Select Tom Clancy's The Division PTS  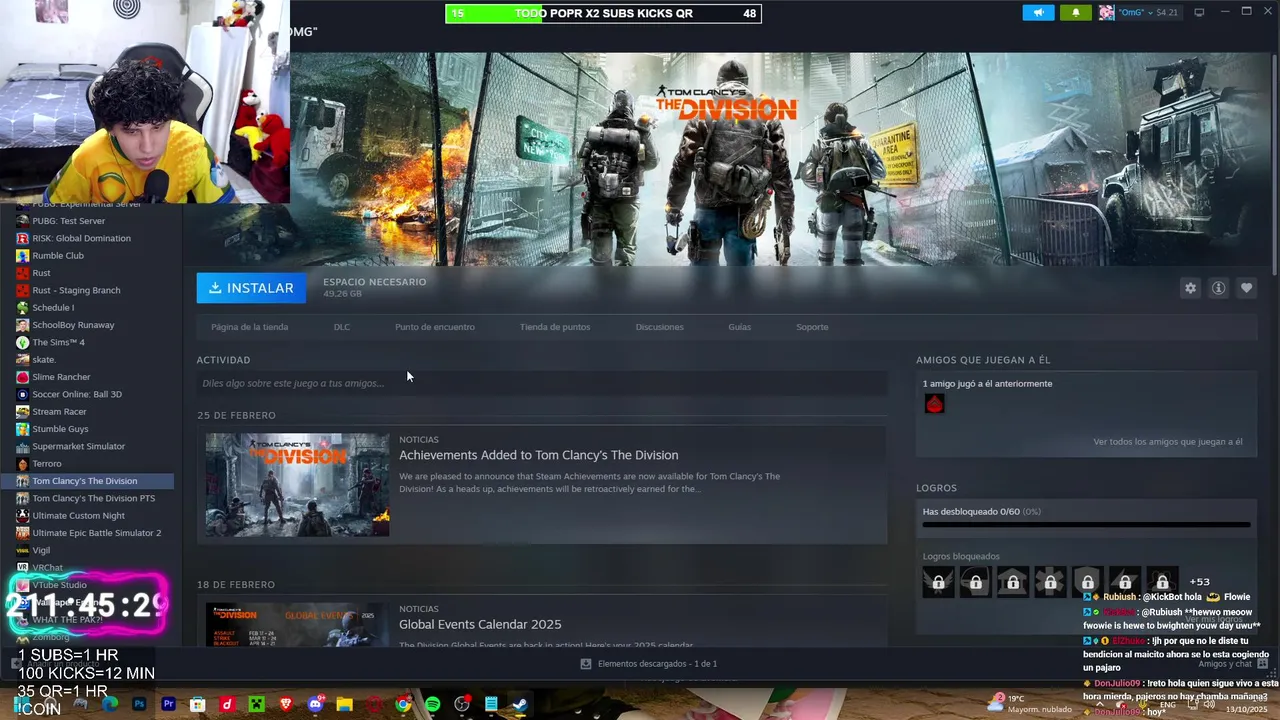(x=93, y=498)
